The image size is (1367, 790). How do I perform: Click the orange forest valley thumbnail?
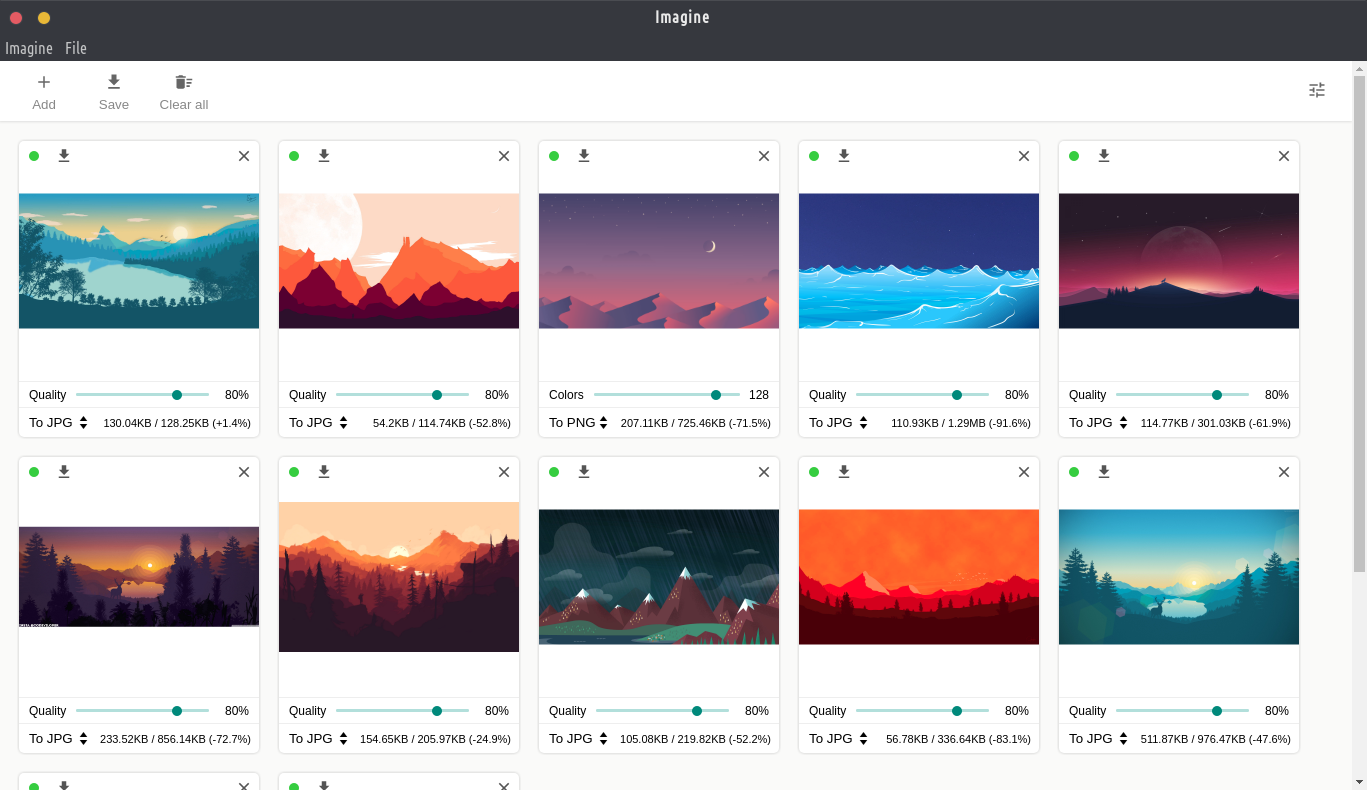coord(399,577)
